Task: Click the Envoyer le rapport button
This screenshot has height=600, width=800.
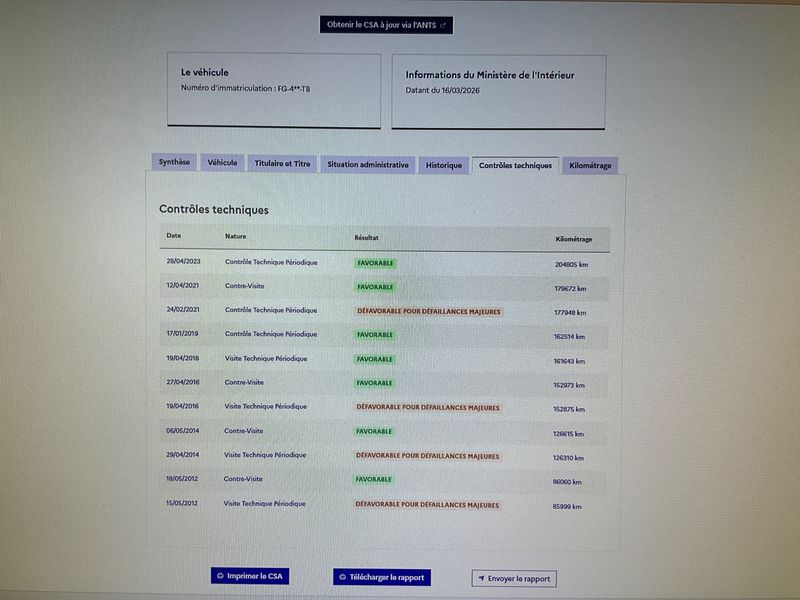Action: (x=514, y=579)
